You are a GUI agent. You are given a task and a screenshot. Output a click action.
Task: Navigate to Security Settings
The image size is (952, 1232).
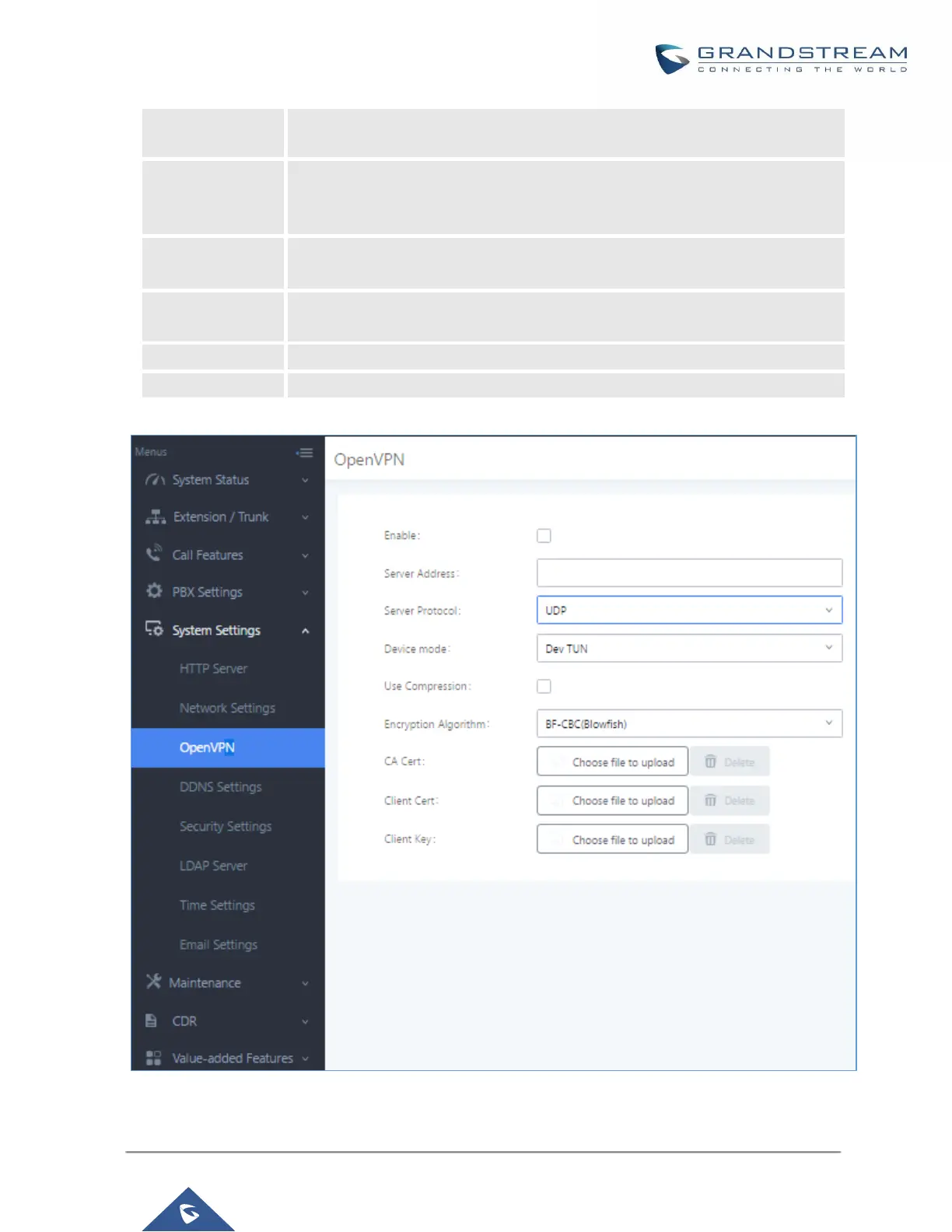click(x=226, y=827)
